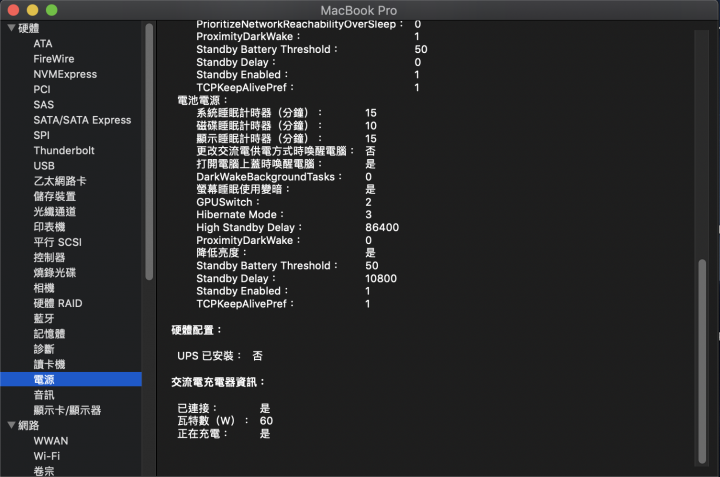
Task: Click the 硬體 section heading
Action: click(x=28, y=28)
